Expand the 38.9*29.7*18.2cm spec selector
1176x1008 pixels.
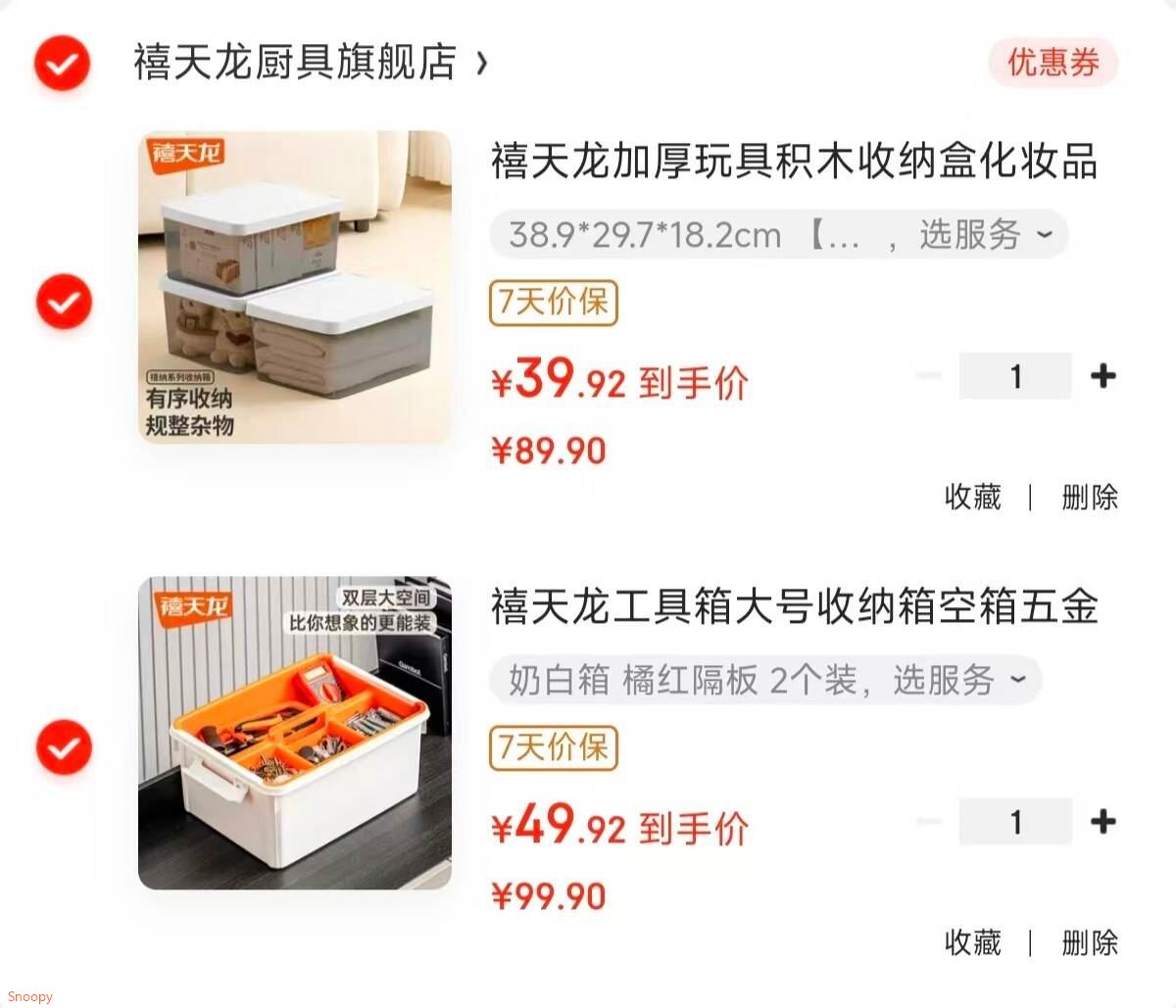pyautogui.click(x=778, y=234)
